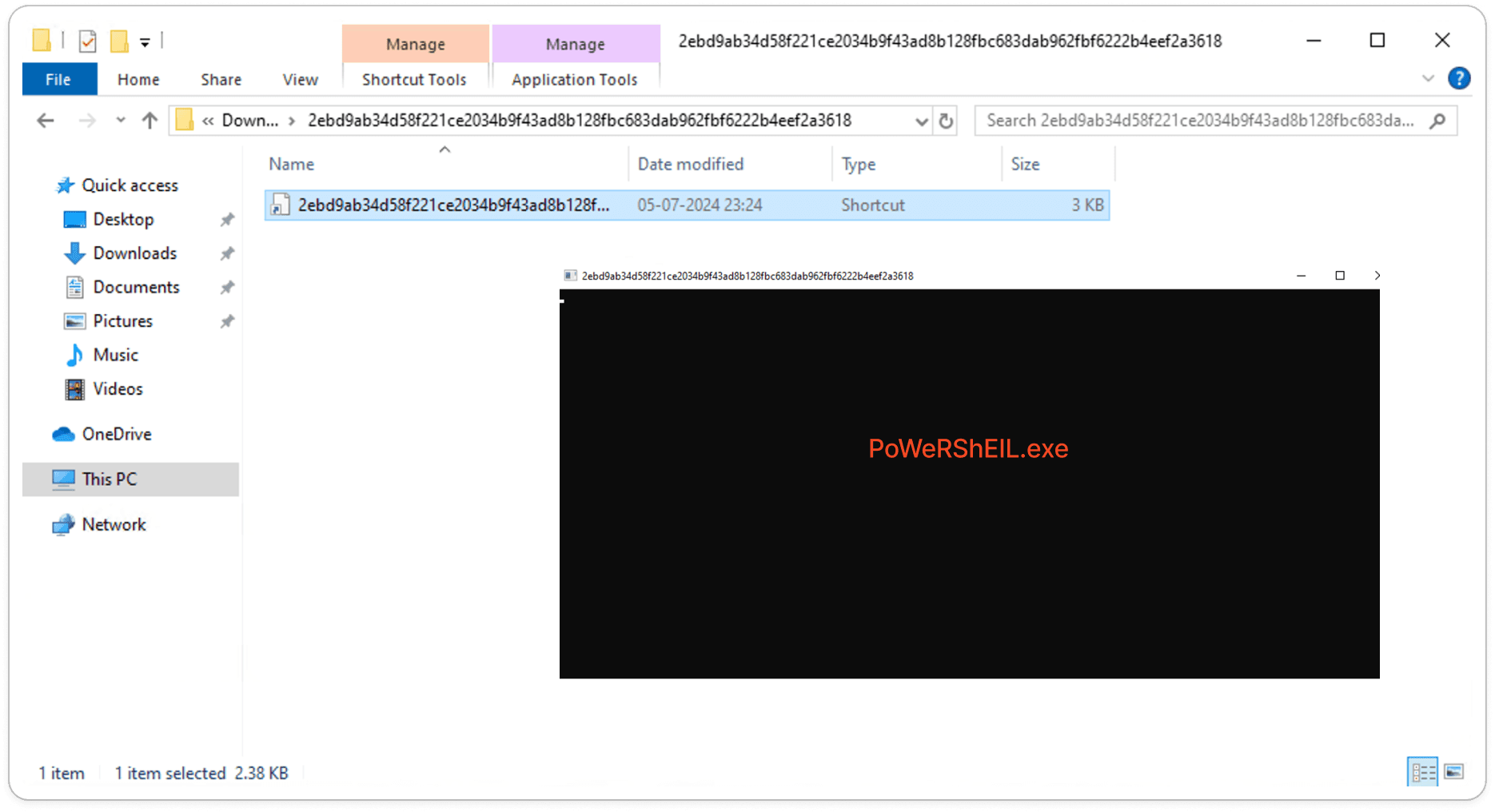Open Network in the navigation pane
Screen dimensions: 1495x812
114,524
